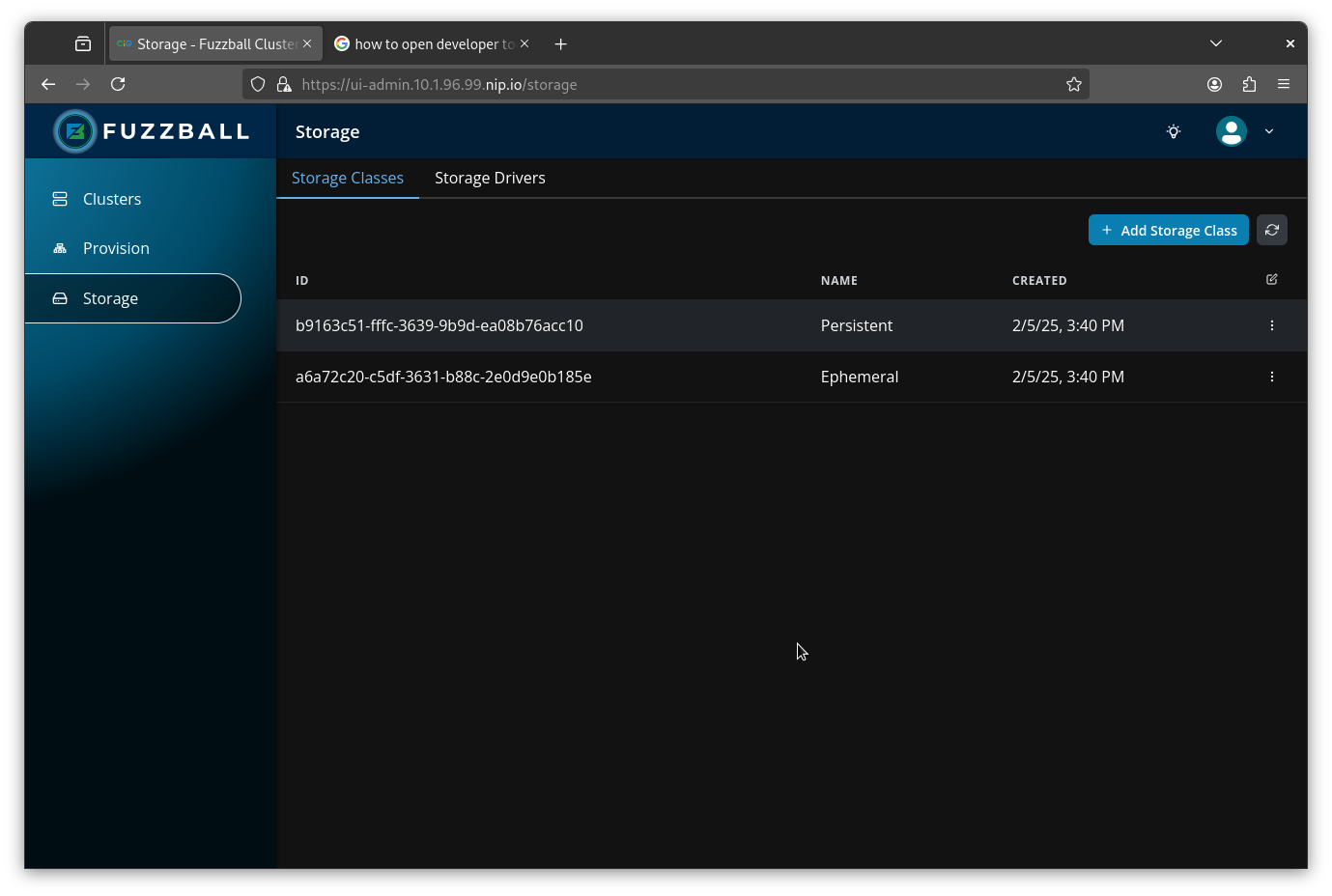Expand the list all tabs dropdown
1332x896 pixels.
(1216, 43)
